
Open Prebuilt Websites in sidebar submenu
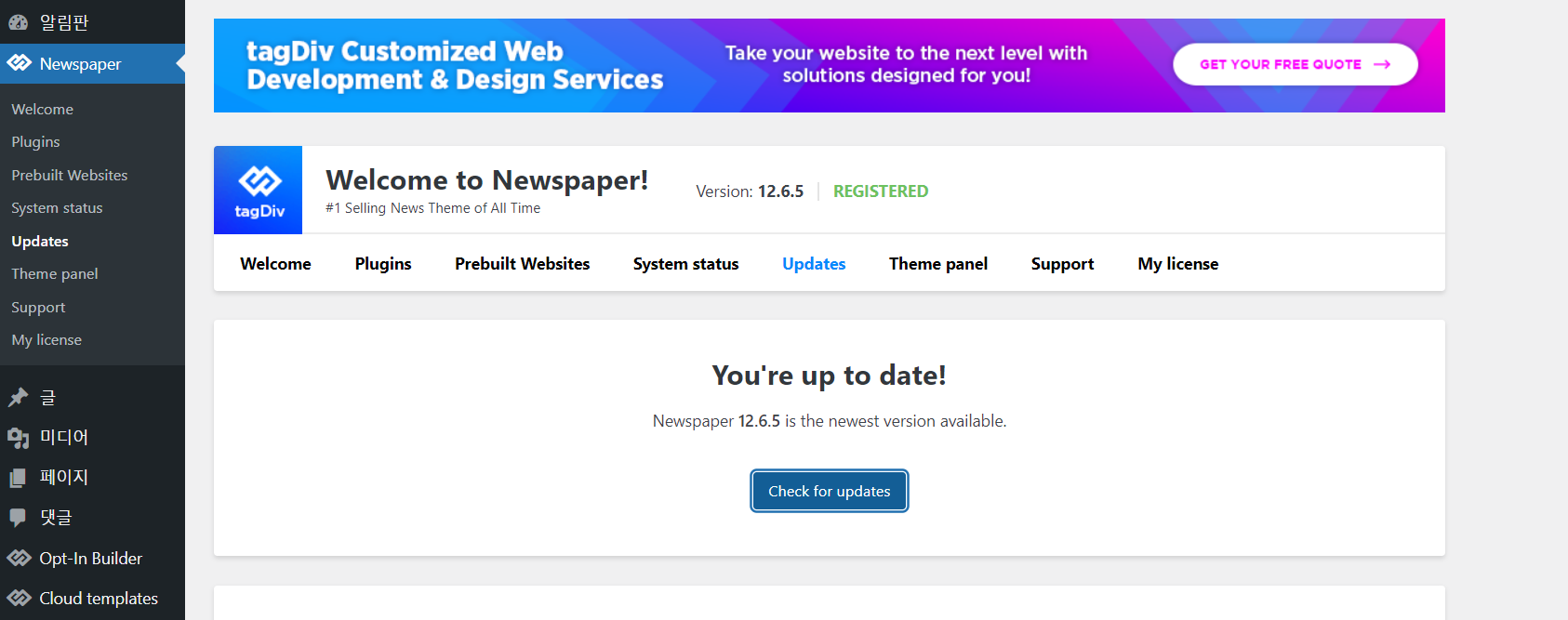(70, 175)
